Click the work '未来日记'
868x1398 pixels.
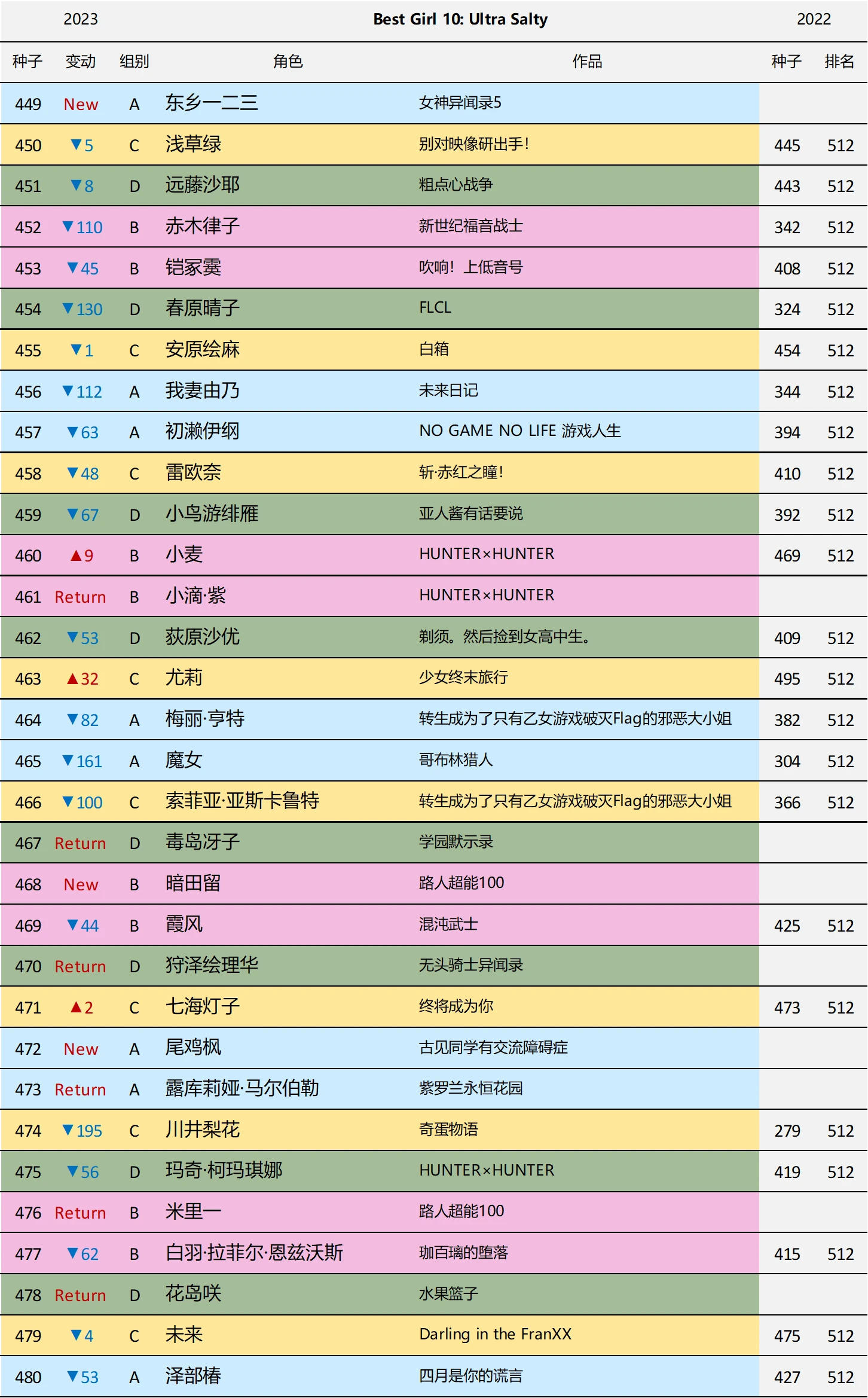tap(448, 390)
